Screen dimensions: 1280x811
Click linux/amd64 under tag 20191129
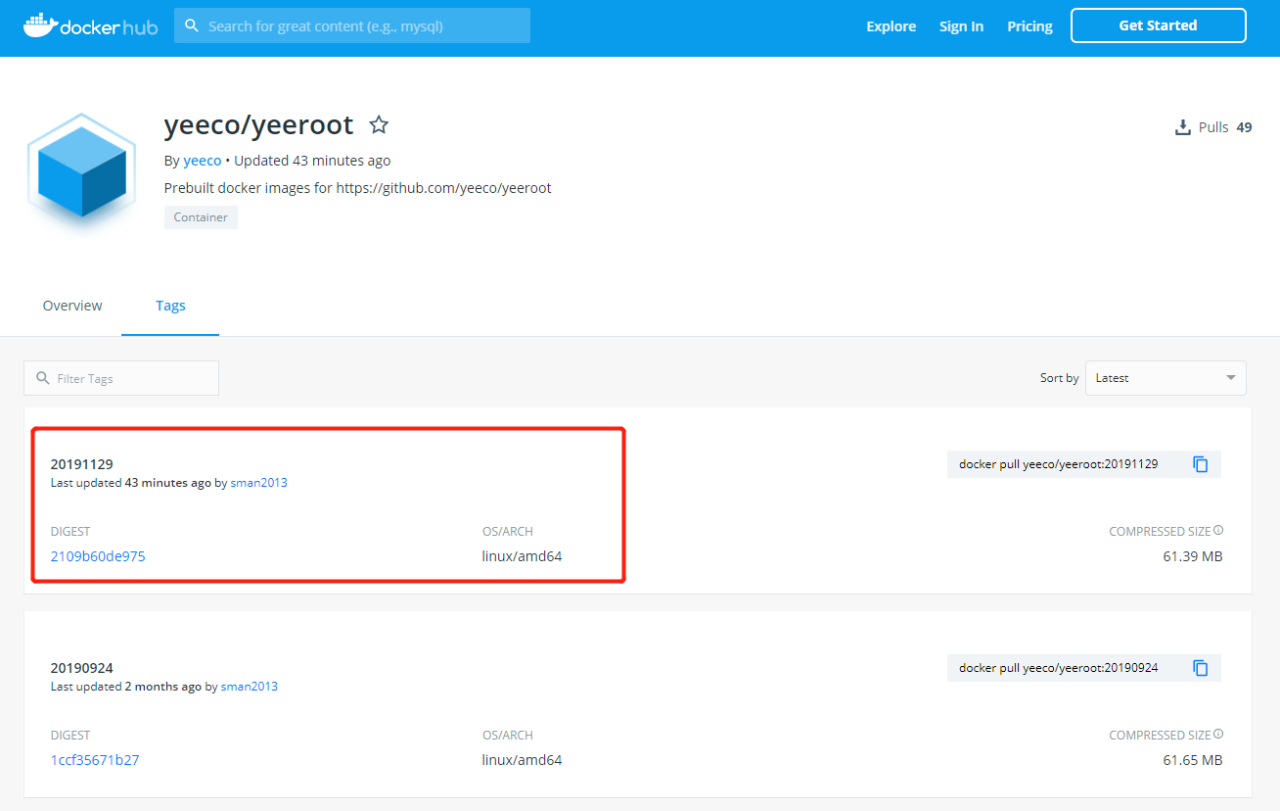pos(522,556)
